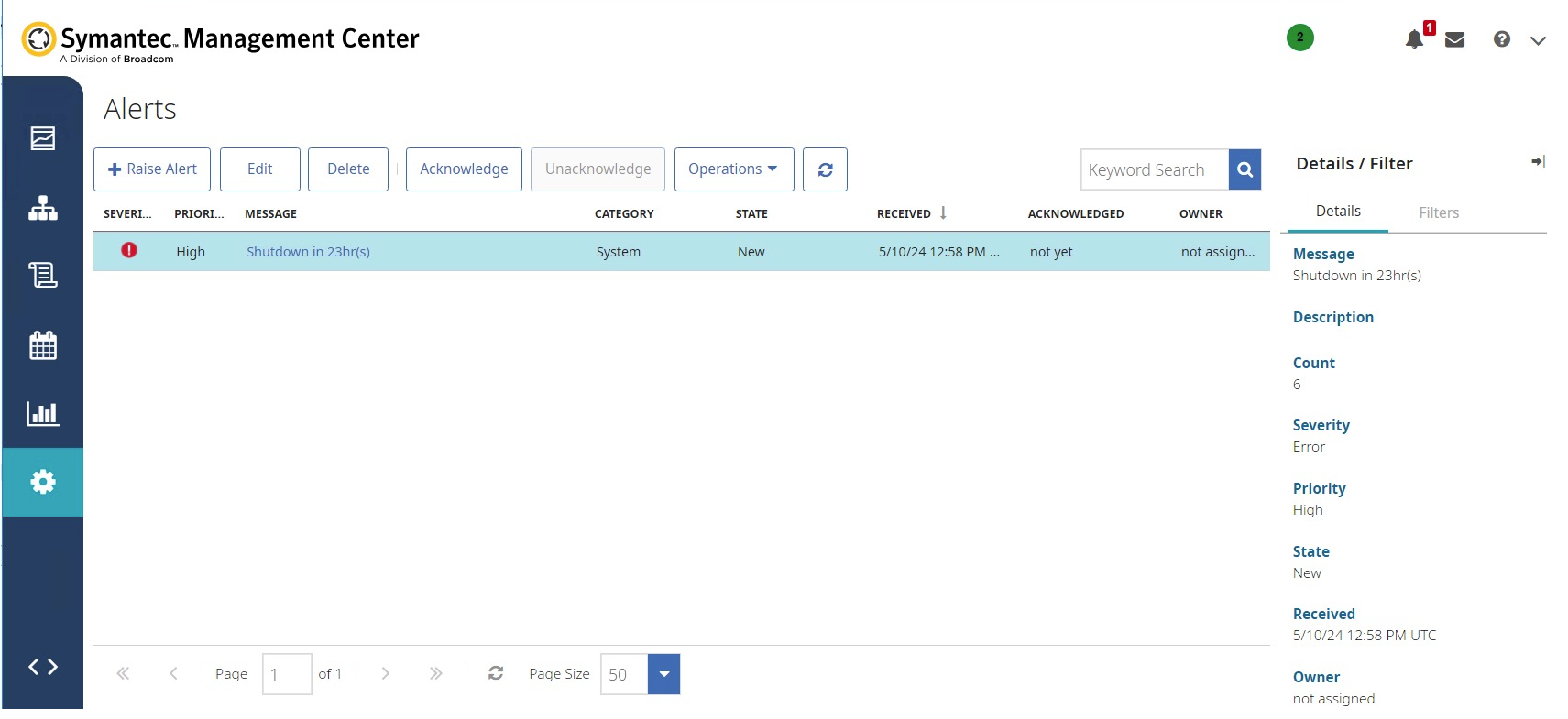The height and width of the screenshot is (719, 1568).
Task: Sort by the Category column header
Action: tap(624, 214)
